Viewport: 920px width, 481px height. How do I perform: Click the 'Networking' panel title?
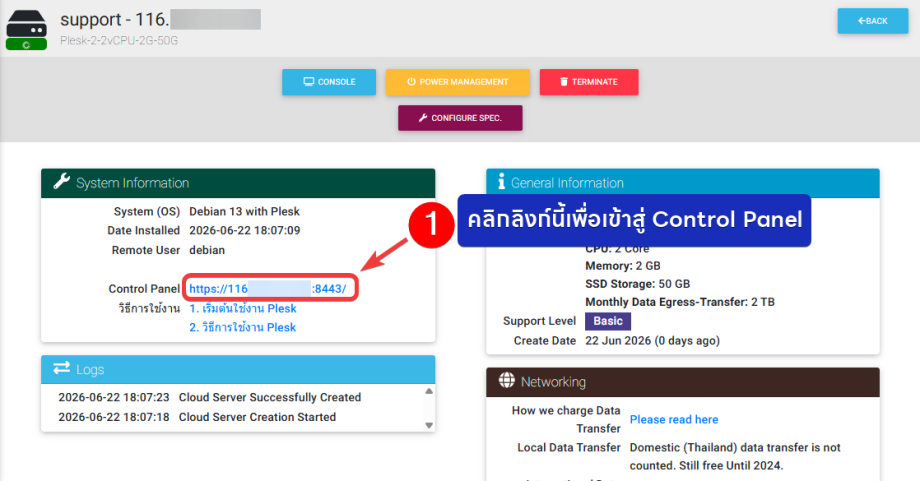coord(553,382)
